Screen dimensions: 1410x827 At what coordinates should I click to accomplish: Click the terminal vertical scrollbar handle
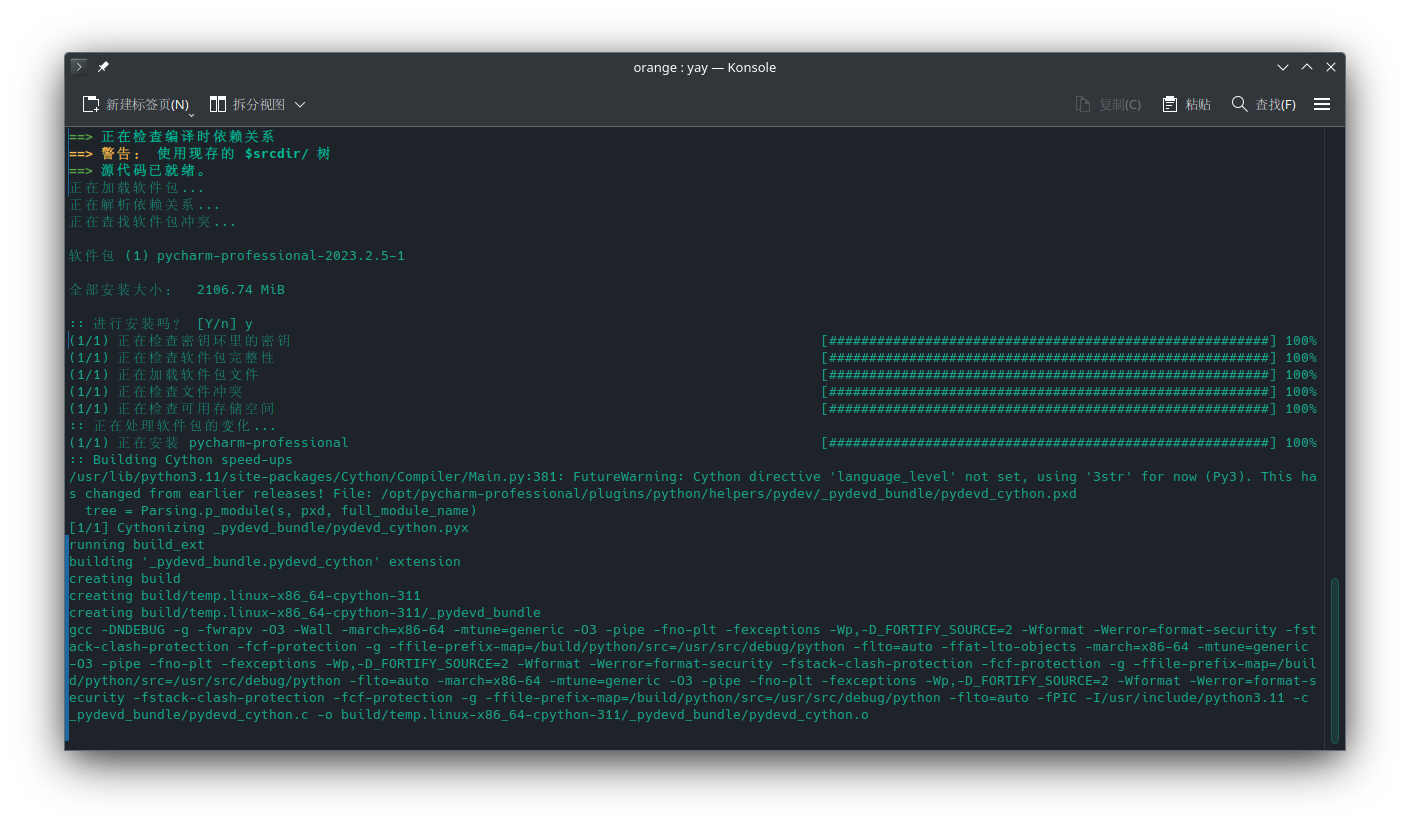tap(1335, 660)
